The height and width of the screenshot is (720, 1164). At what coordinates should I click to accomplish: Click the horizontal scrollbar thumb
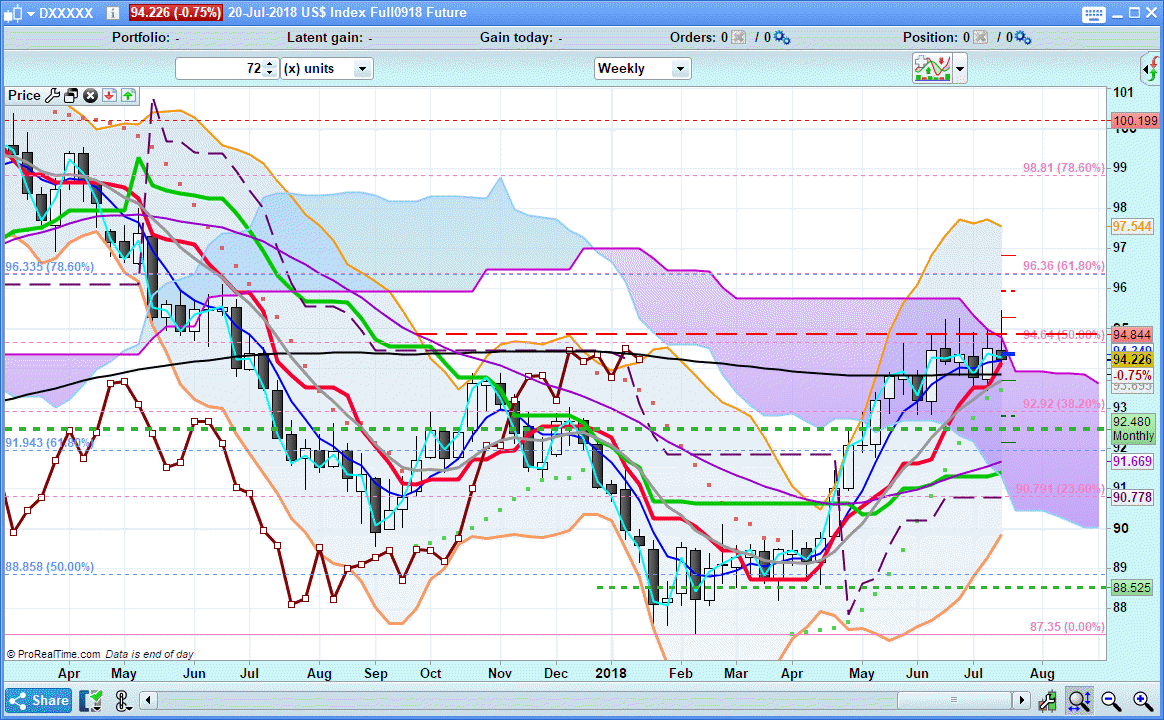(x=954, y=700)
